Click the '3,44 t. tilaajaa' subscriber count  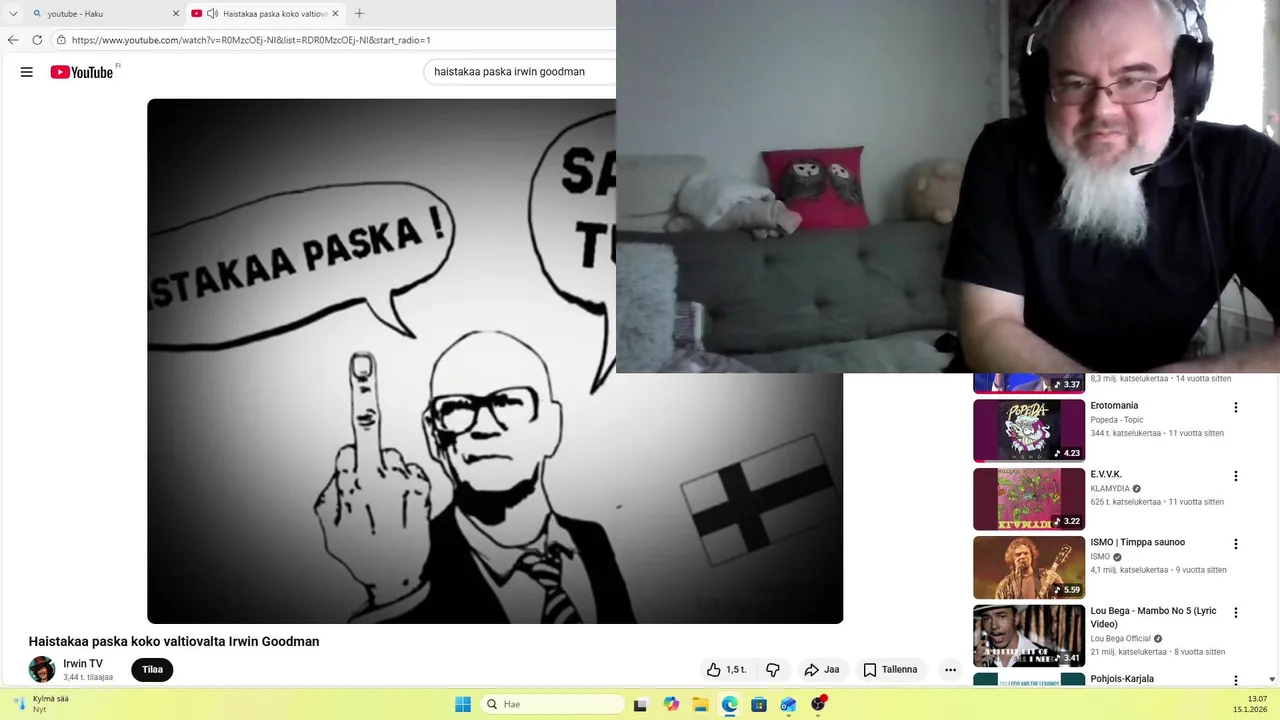pyautogui.click(x=88, y=678)
